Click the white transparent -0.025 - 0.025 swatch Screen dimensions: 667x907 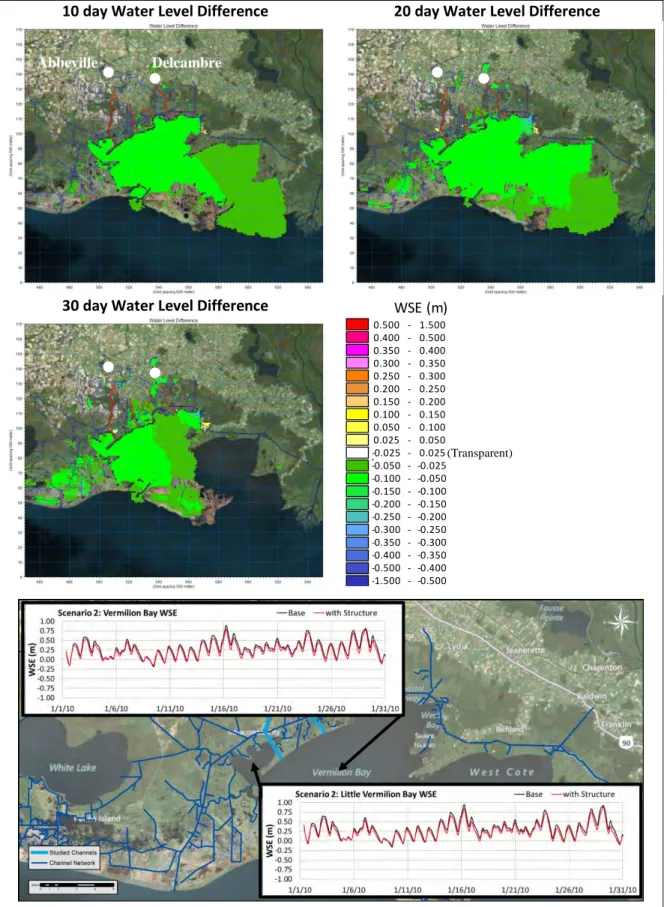click(x=358, y=453)
